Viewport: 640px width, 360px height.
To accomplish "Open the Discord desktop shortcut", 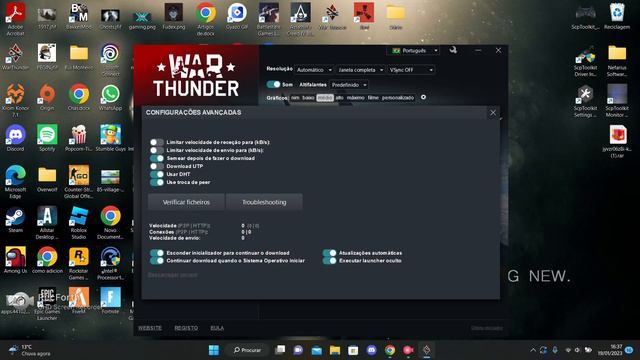I will [16, 139].
